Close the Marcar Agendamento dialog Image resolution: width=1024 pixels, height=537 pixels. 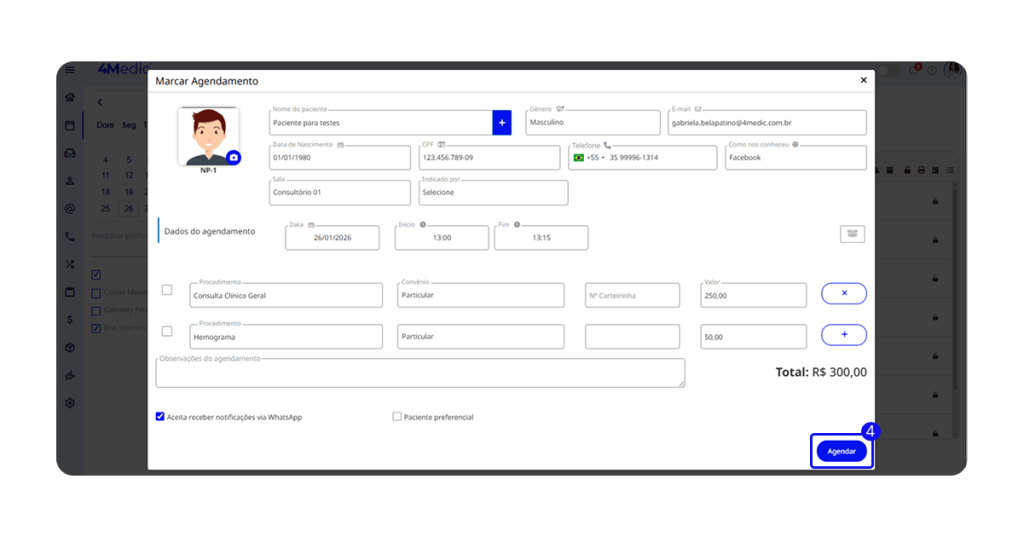[864, 80]
